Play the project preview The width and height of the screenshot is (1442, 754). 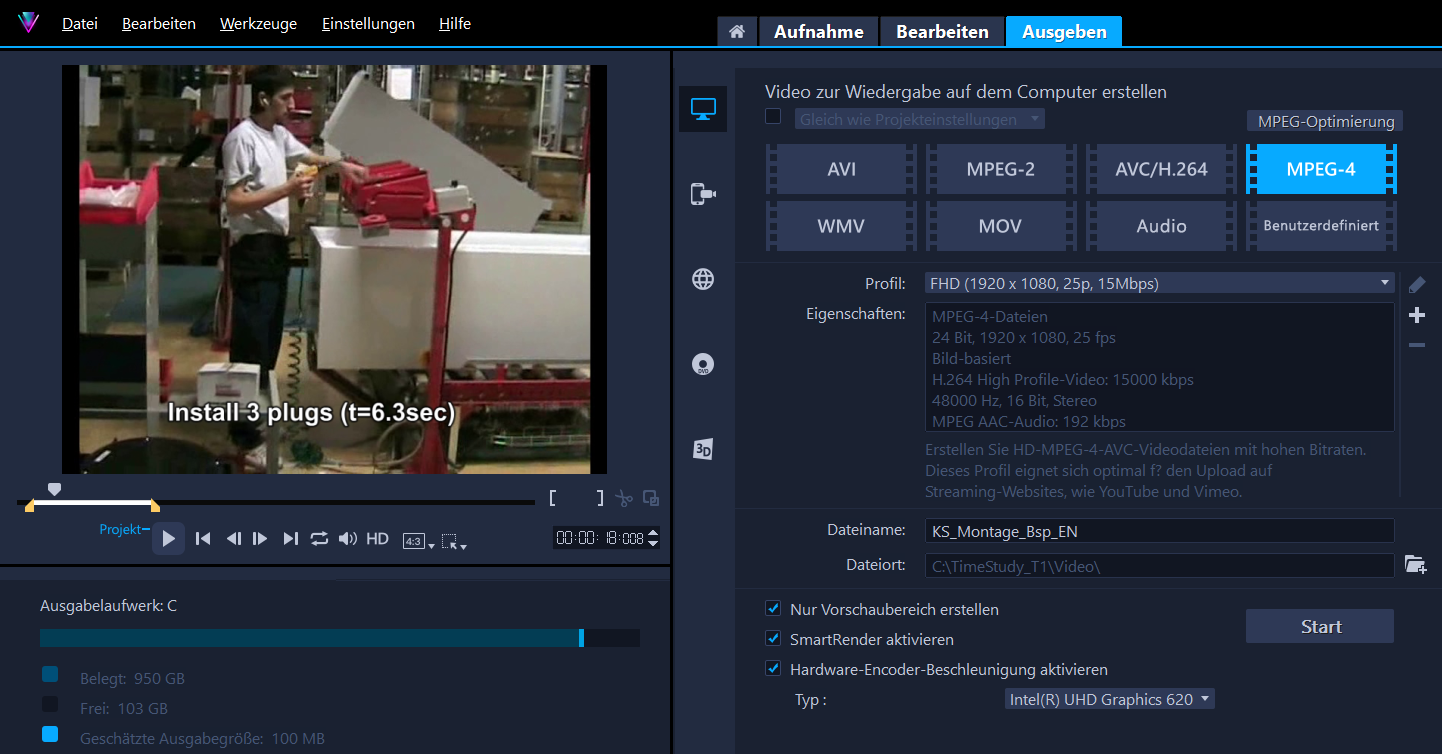pos(169,538)
